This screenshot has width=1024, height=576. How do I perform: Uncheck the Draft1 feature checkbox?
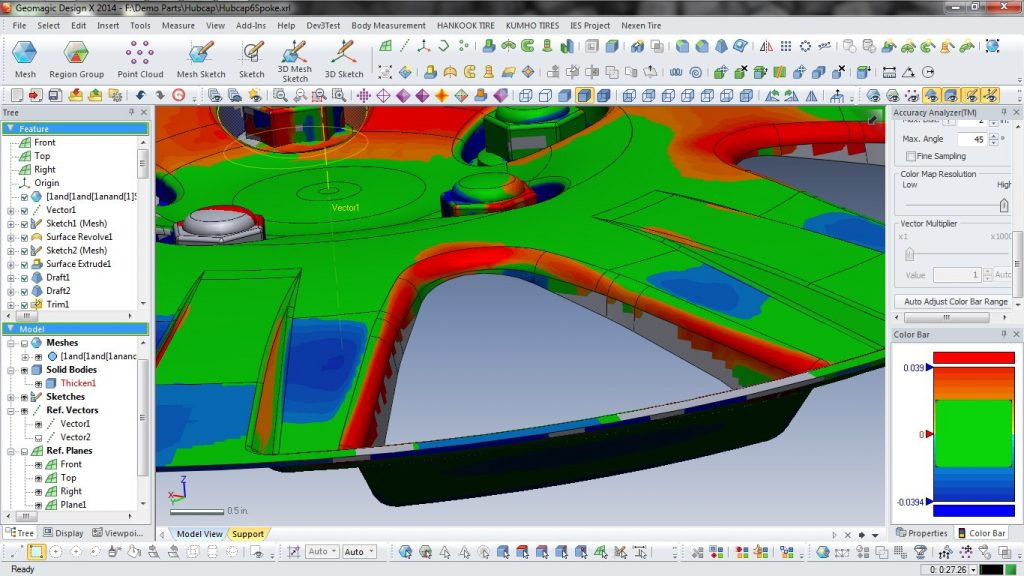tap(24, 278)
